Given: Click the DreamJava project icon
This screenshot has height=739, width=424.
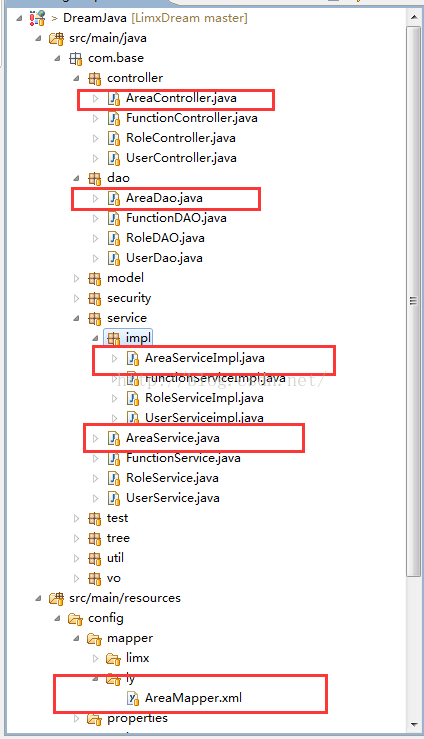Looking at the screenshot, I should (37, 18).
